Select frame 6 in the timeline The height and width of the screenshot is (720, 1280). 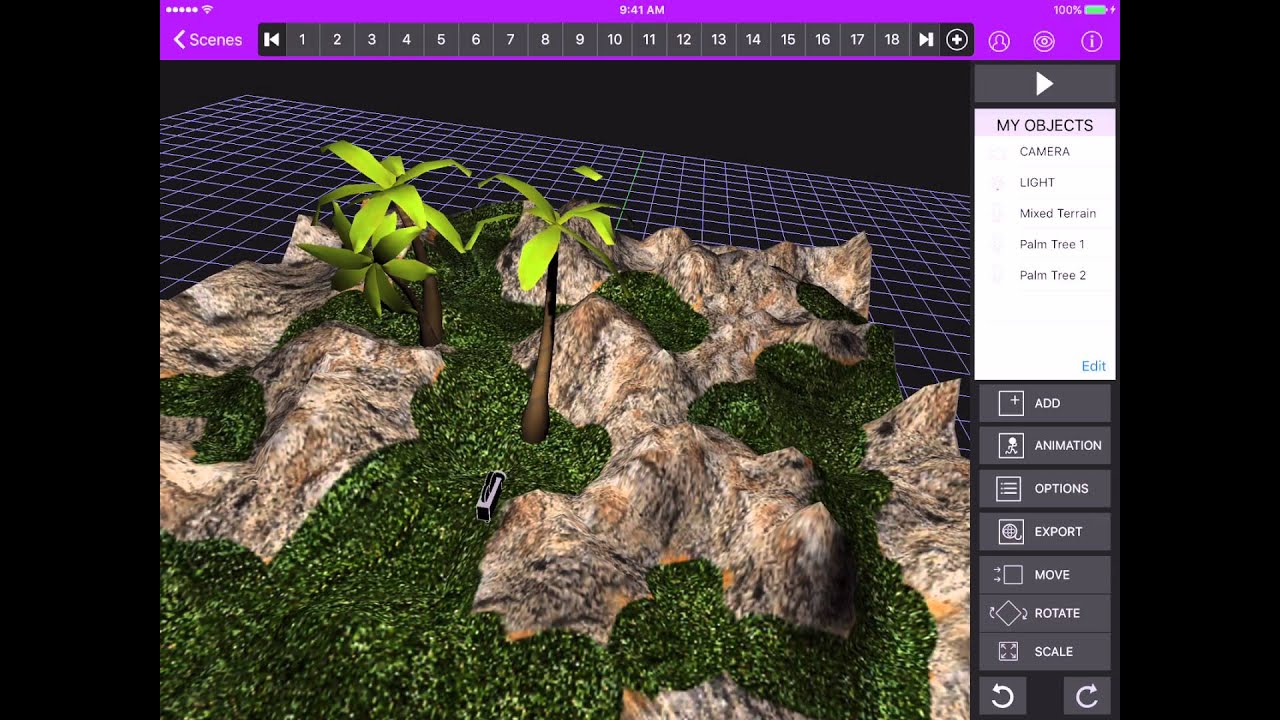tap(476, 39)
